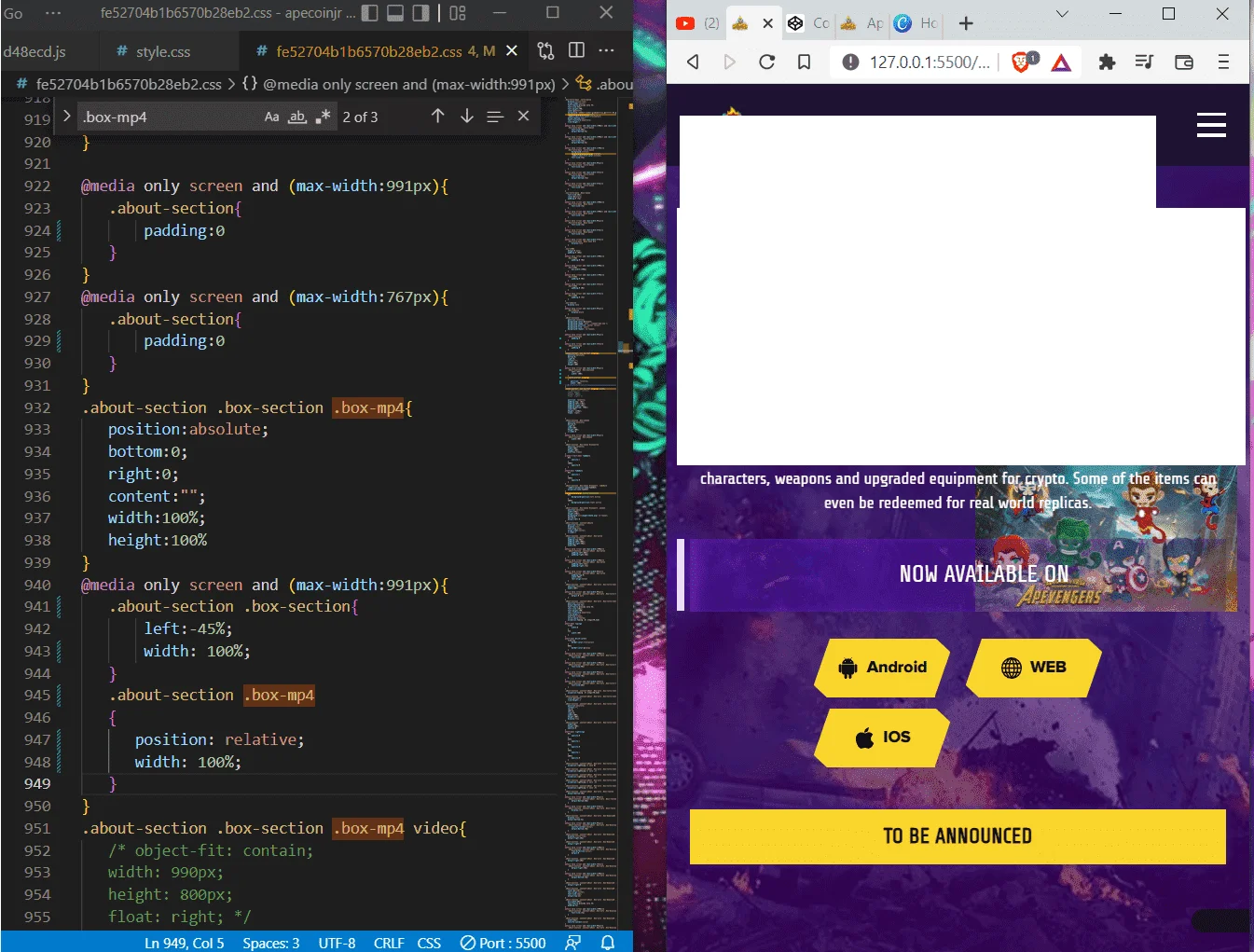Toggle Match Whole Word in the find widget
This screenshot has width=1254, height=952.
(x=296, y=117)
